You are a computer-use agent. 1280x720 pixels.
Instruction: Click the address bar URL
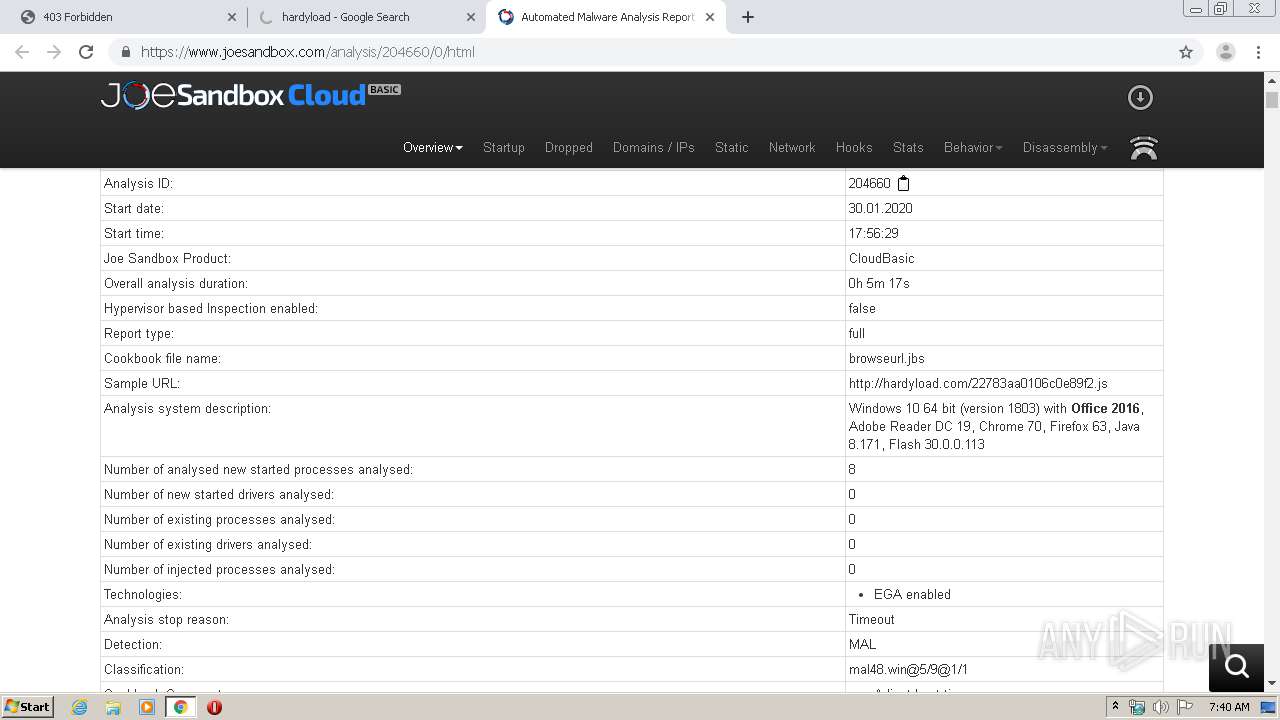[308, 52]
